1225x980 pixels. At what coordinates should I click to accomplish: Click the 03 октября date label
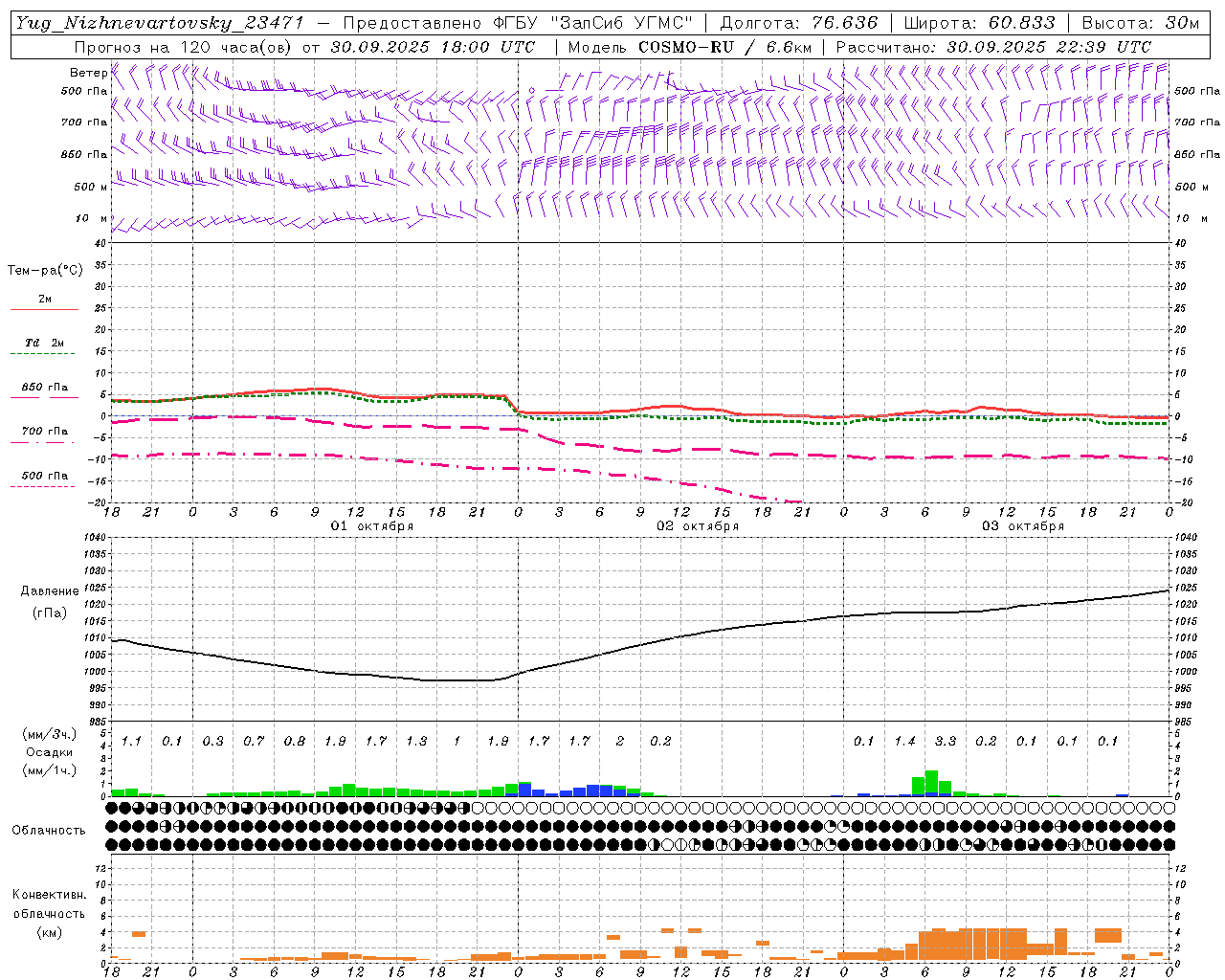(1023, 526)
